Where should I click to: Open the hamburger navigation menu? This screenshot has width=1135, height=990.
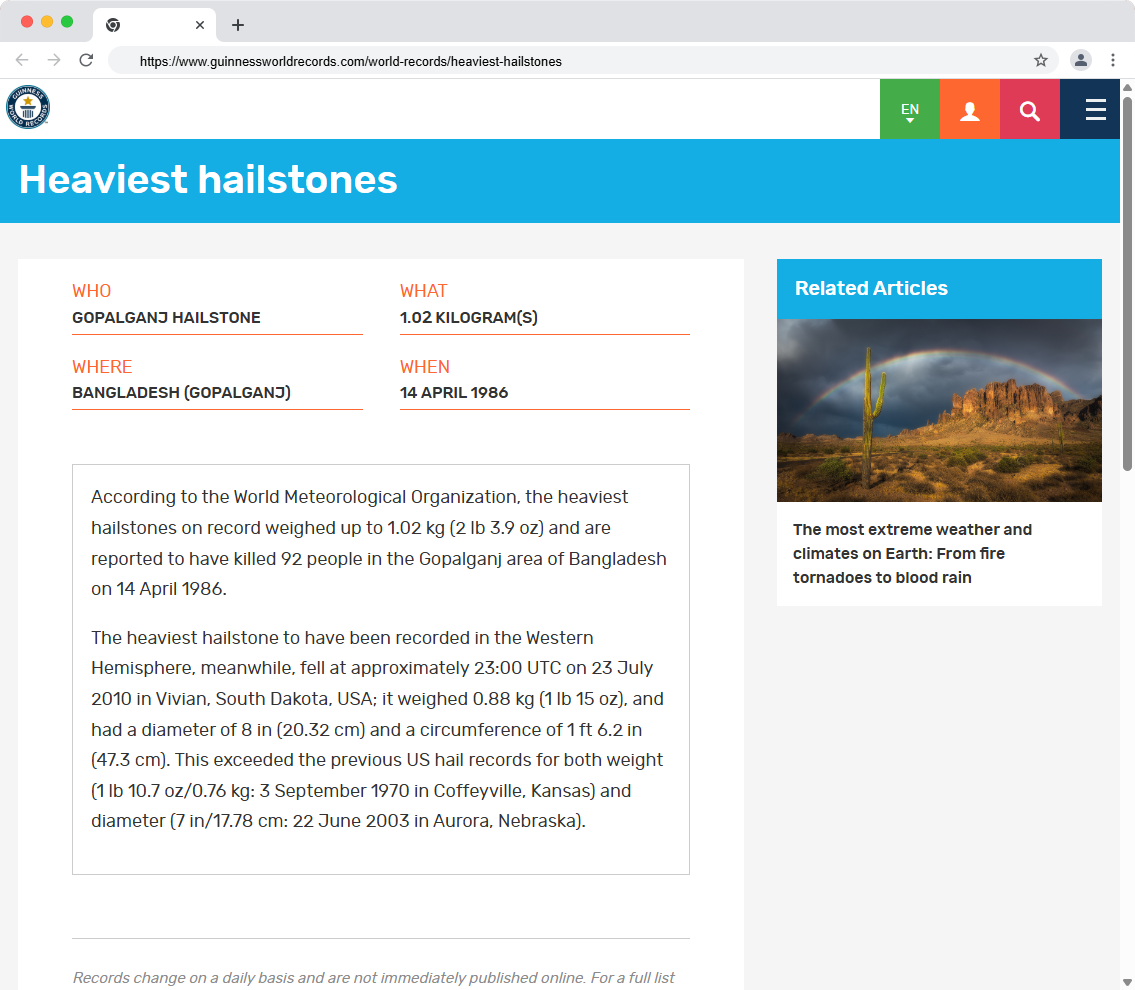coord(1095,109)
